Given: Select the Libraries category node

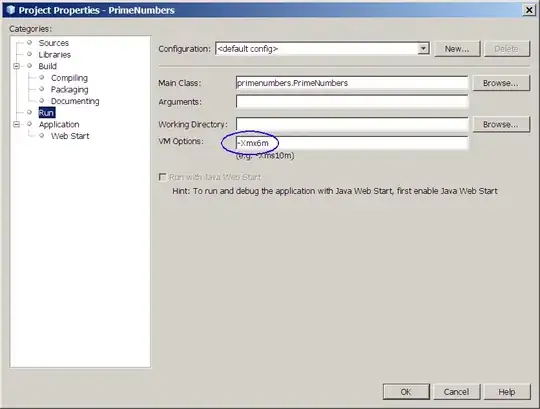Looking at the screenshot, I should click(54, 55).
